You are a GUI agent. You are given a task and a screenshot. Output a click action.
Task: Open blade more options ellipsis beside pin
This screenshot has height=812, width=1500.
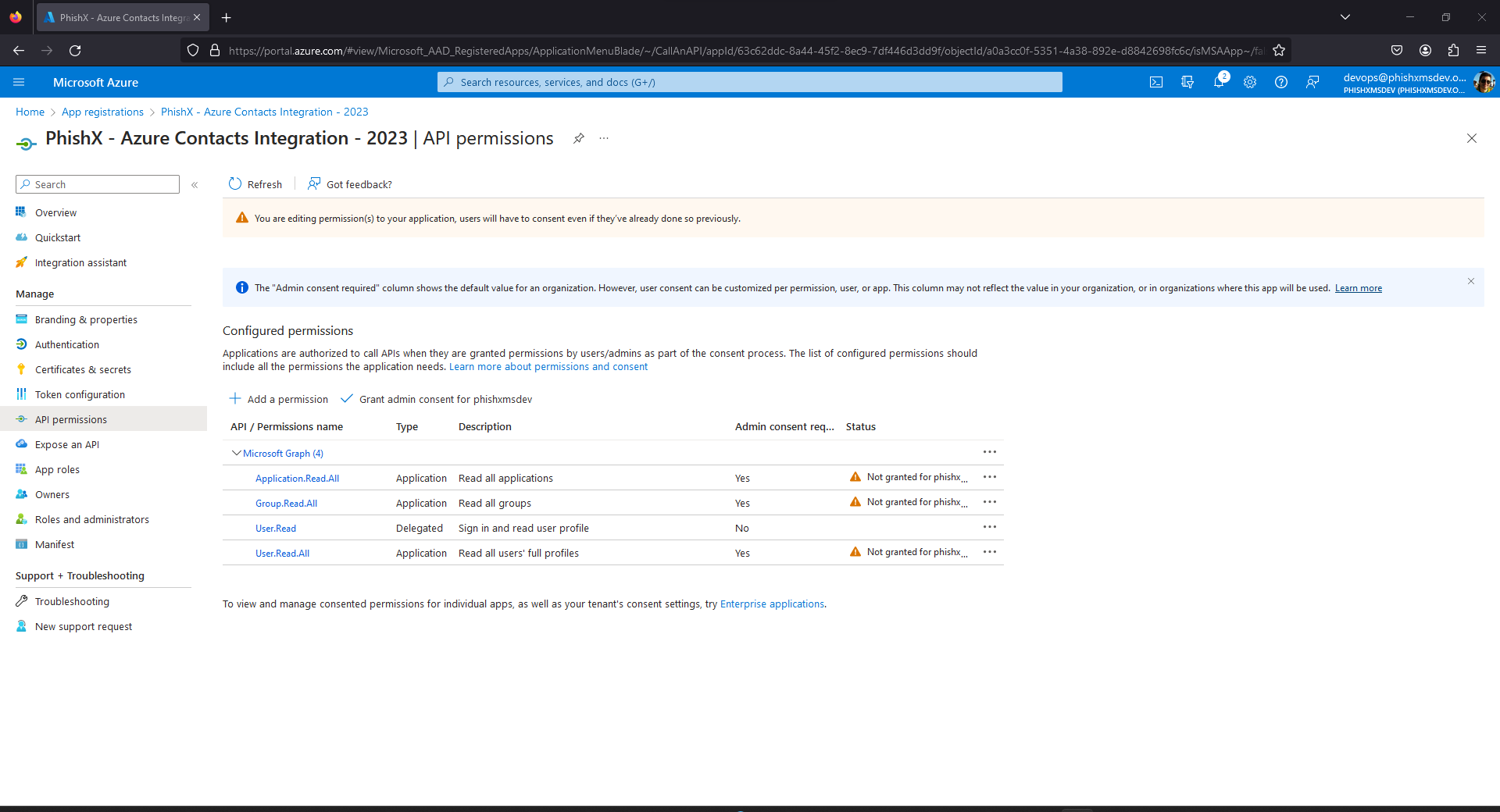point(604,138)
